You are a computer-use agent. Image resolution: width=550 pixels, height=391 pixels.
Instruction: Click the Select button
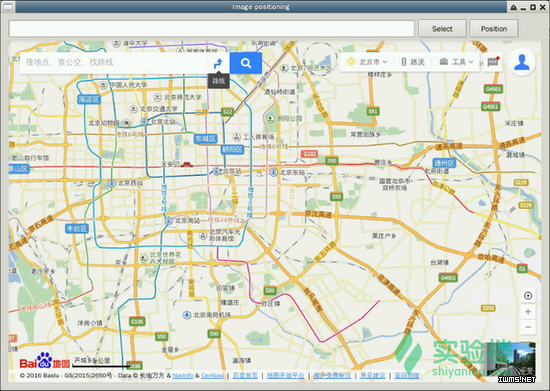pos(442,29)
